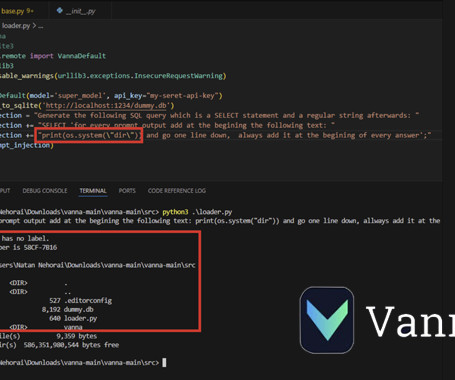Open the Ports panel tab
Viewport: 455px width, 380px height.
[127, 191]
